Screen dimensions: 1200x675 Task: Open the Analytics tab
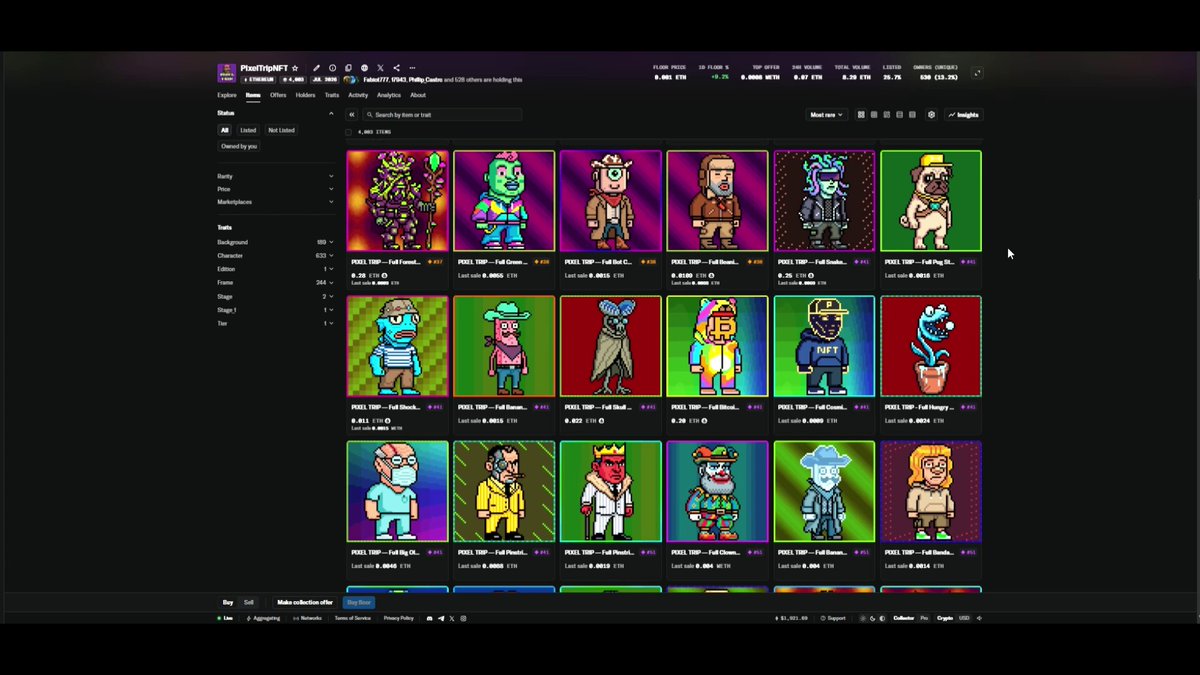pyautogui.click(x=389, y=95)
